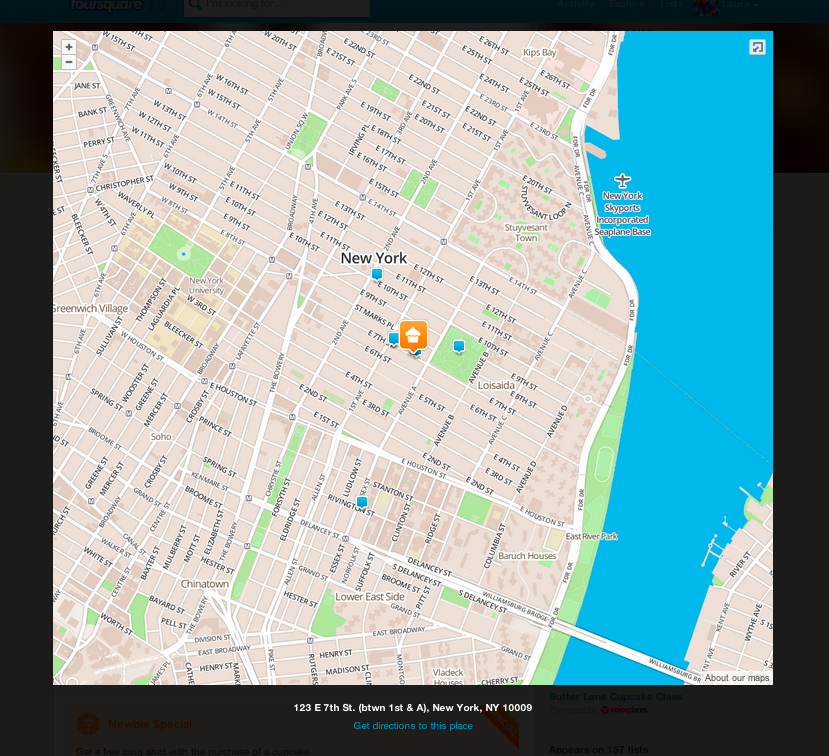Click the Newbie Special offer
Image resolution: width=829 pixels, height=756 pixels.
[x=150, y=724]
